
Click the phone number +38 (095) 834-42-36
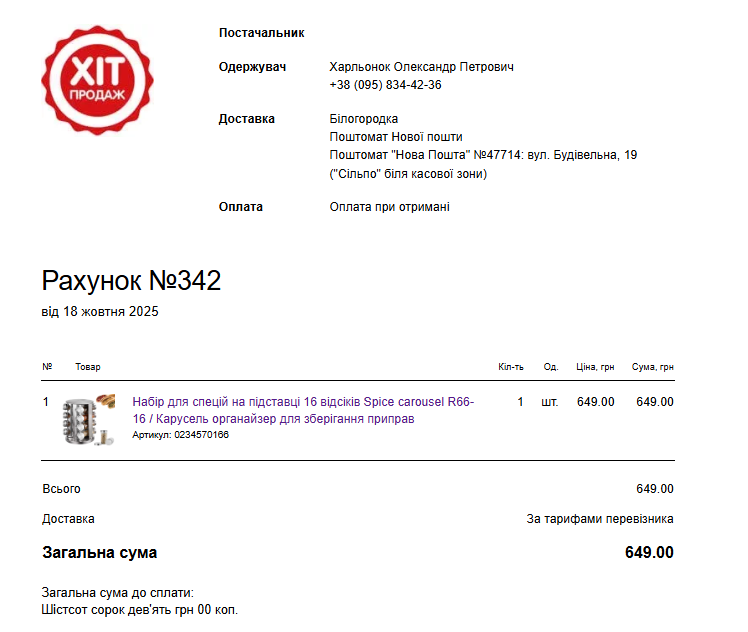tap(385, 85)
